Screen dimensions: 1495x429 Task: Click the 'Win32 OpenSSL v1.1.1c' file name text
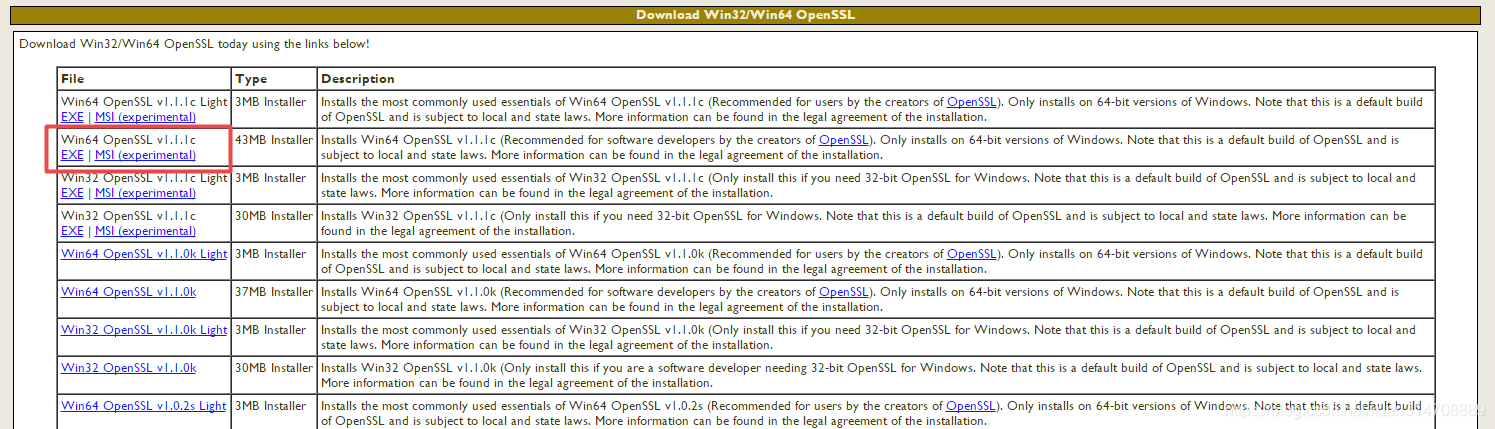point(128,216)
